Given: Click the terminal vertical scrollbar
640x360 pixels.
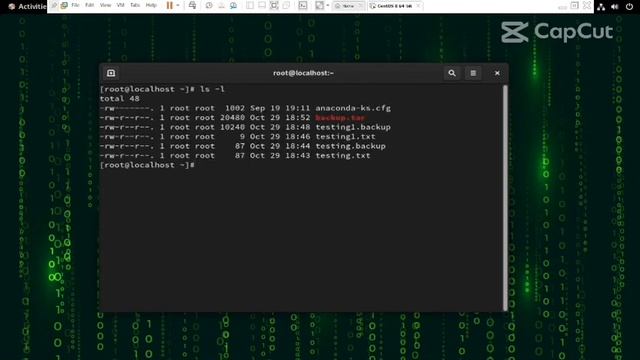Looking at the screenshot, I should pos(505,198).
